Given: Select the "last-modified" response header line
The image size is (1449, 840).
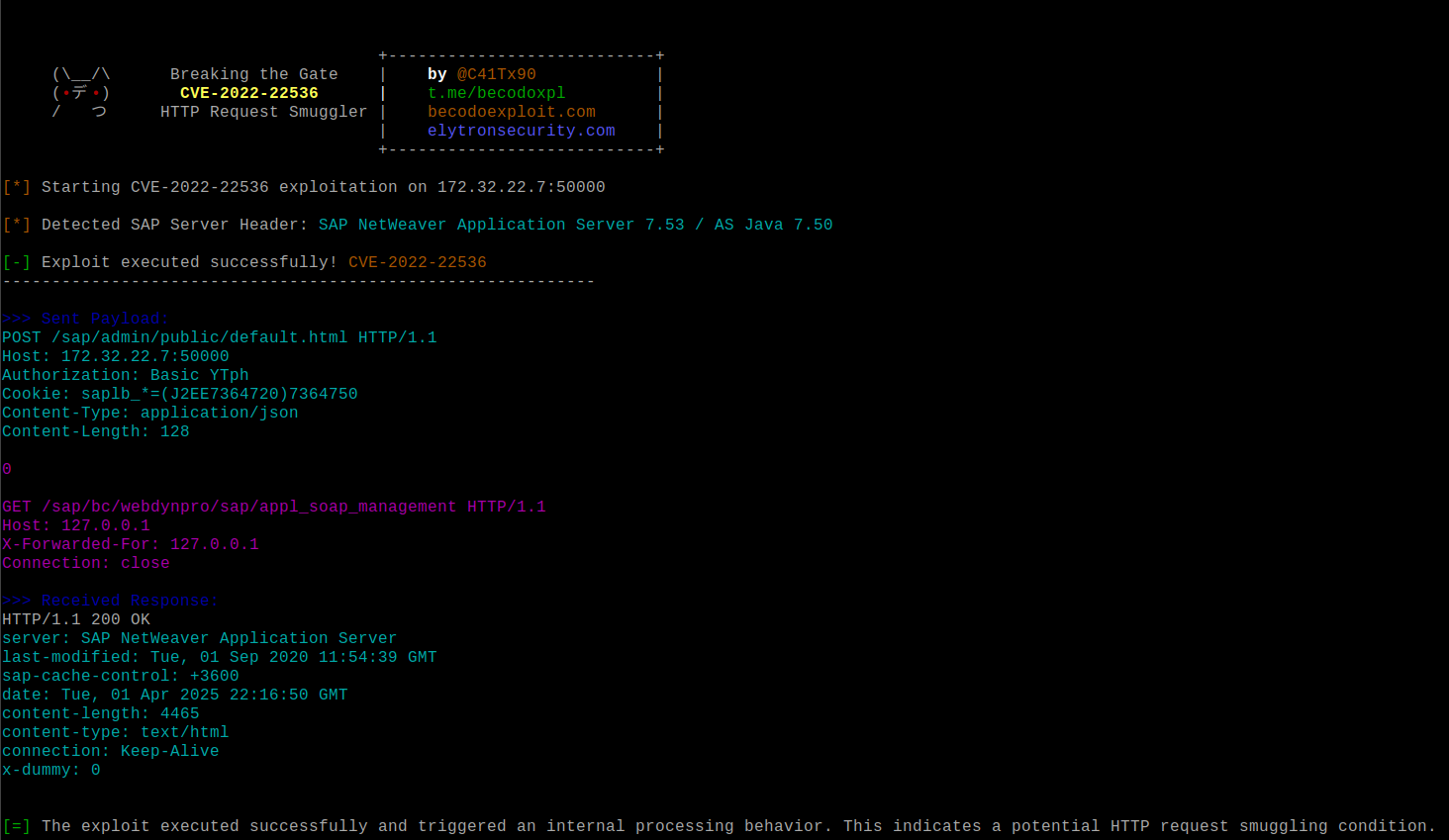Looking at the screenshot, I should 220,657.
